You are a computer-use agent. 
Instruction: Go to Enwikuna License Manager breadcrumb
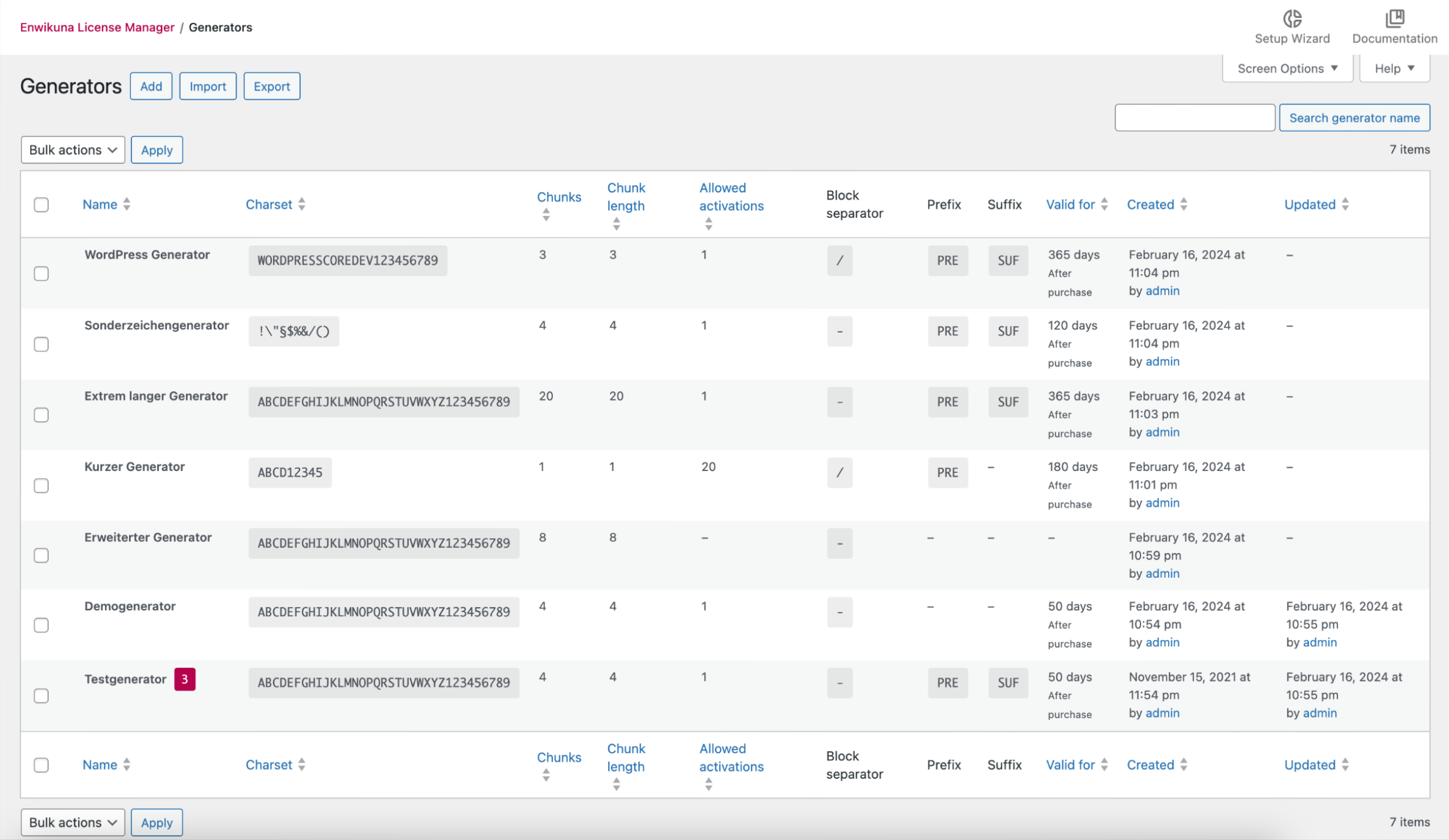[97, 27]
